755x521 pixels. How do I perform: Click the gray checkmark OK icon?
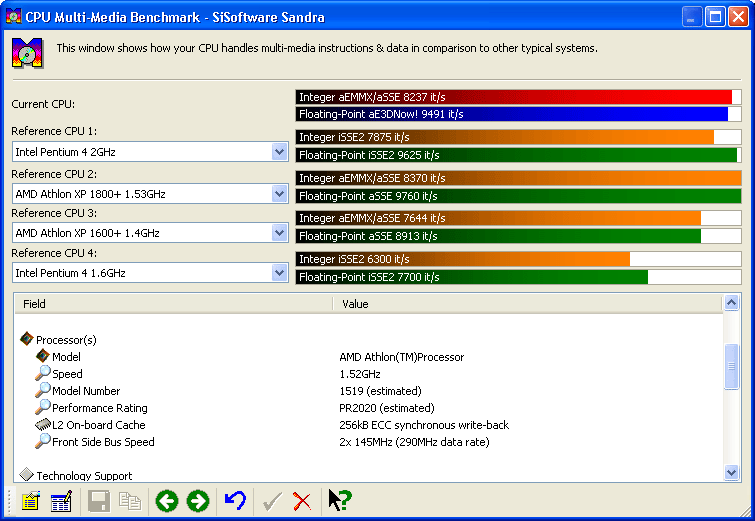tap(272, 502)
